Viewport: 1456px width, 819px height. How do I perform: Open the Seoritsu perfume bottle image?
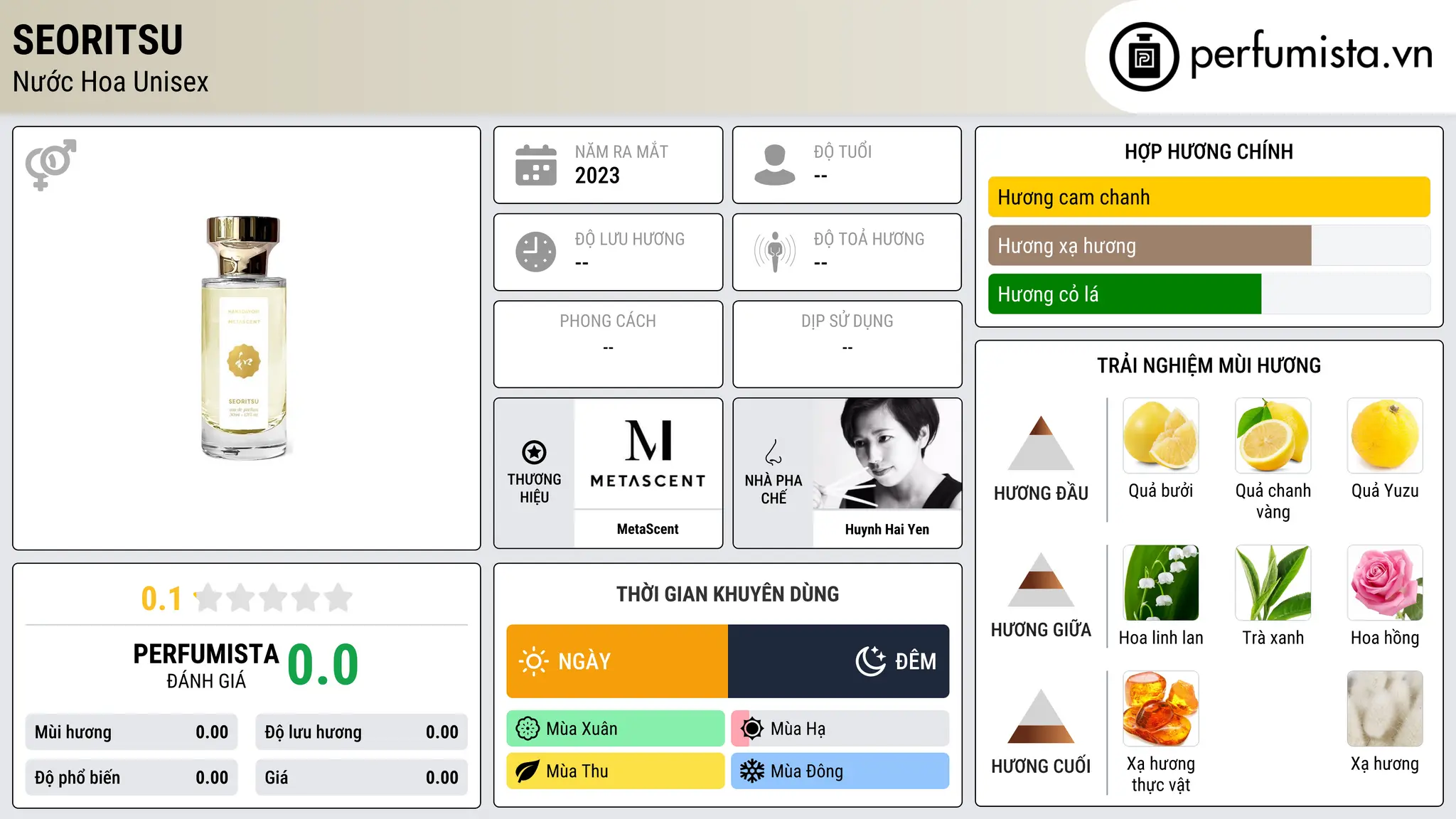point(245,338)
